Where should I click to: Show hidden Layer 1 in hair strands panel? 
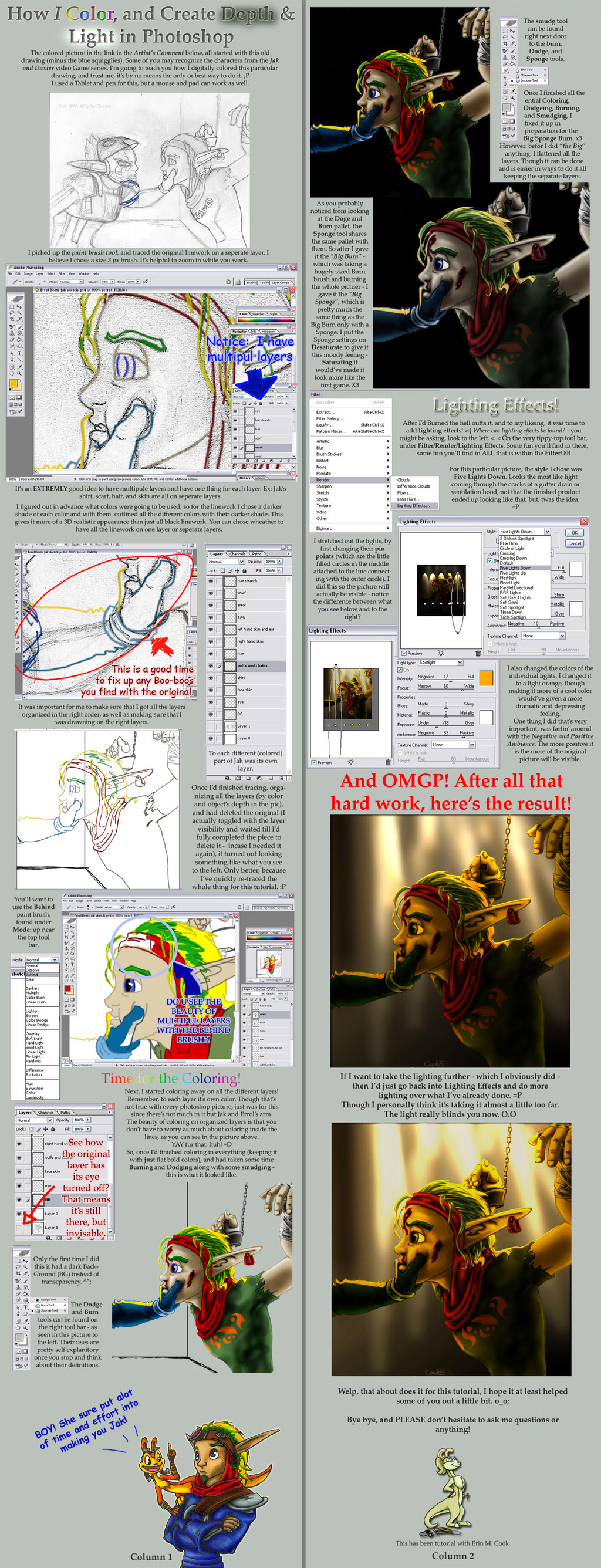[x=211, y=726]
